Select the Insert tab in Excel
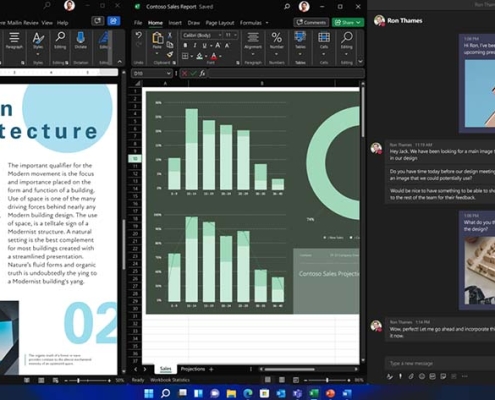The height and width of the screenshot is (400, 495). pos(175,23)
